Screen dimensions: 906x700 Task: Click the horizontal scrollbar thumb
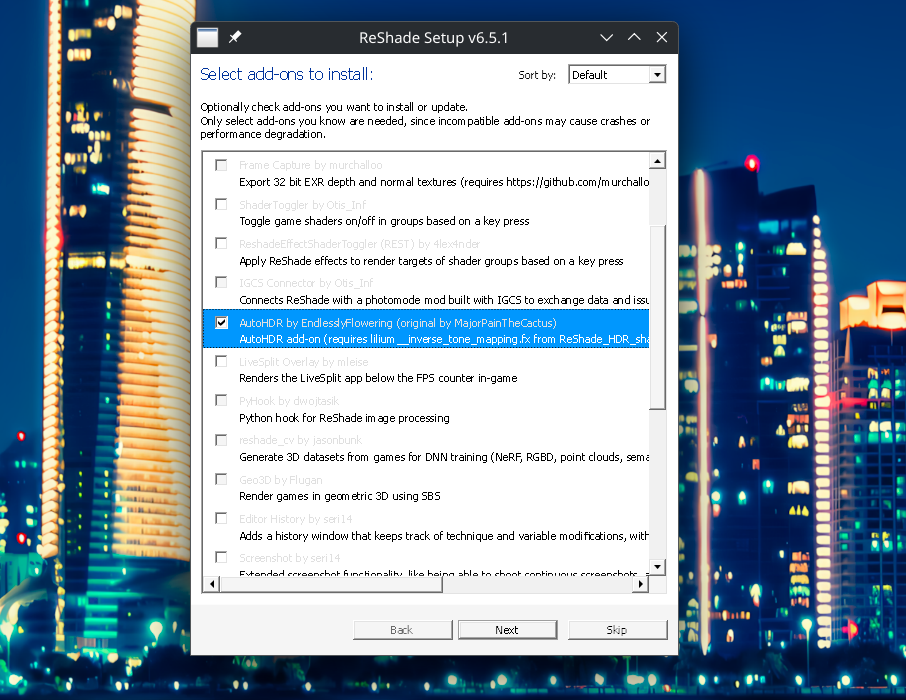coord(331,584)
